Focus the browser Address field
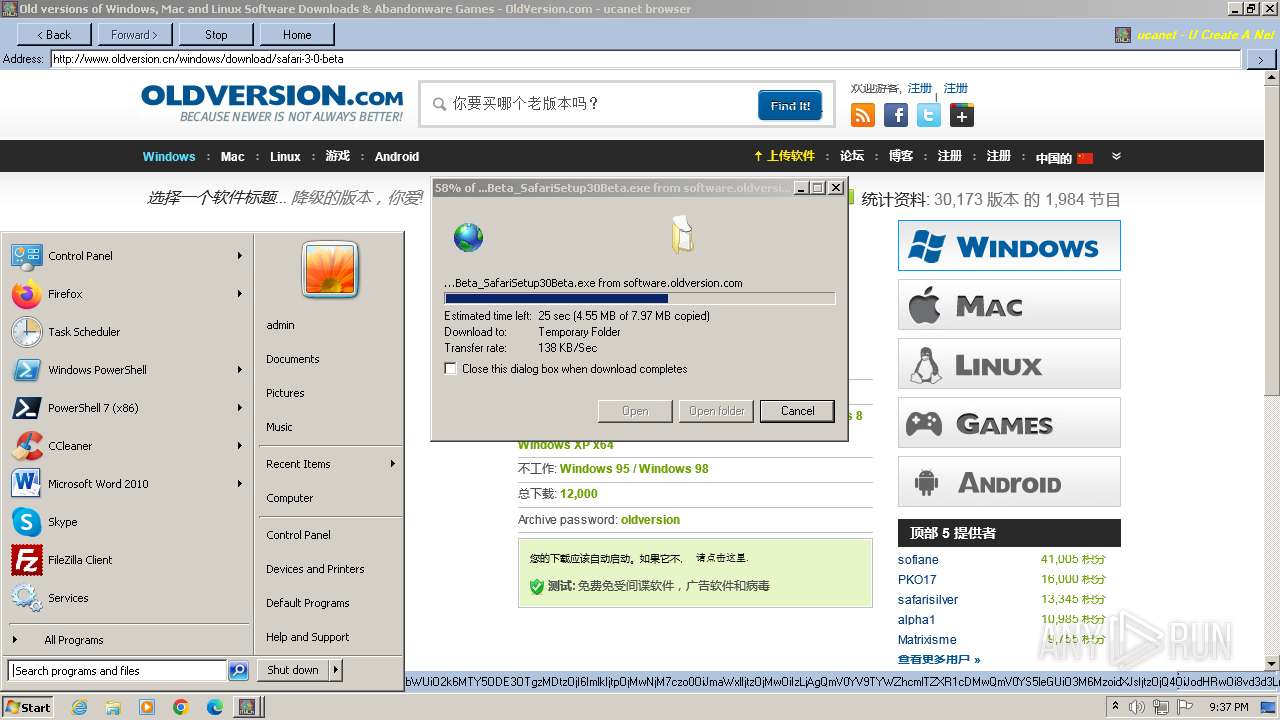Viewport: 1280px width, 720px height. pos(645,59)
